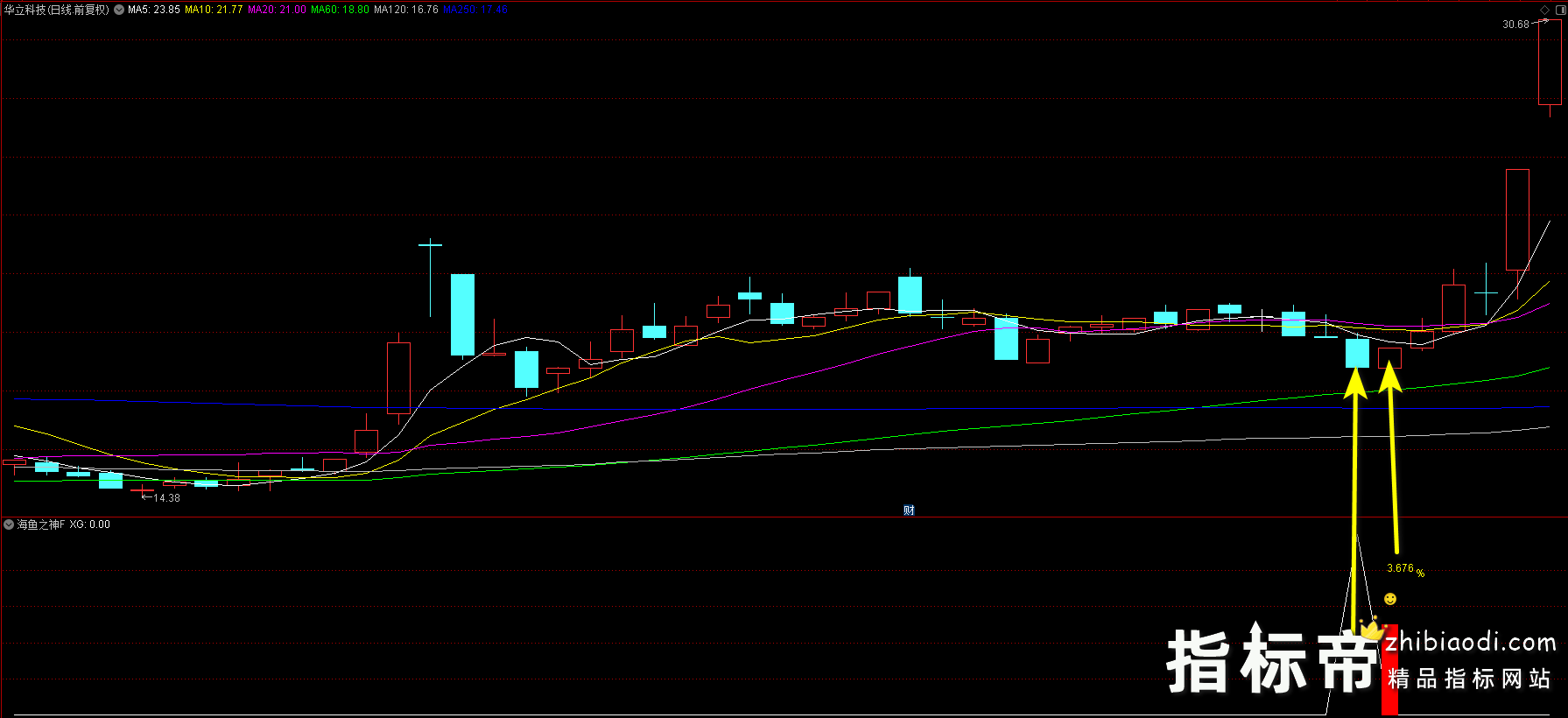1568x718 pixels.
Task: Click the 14.38 low price label
Action: click(166, 498)
